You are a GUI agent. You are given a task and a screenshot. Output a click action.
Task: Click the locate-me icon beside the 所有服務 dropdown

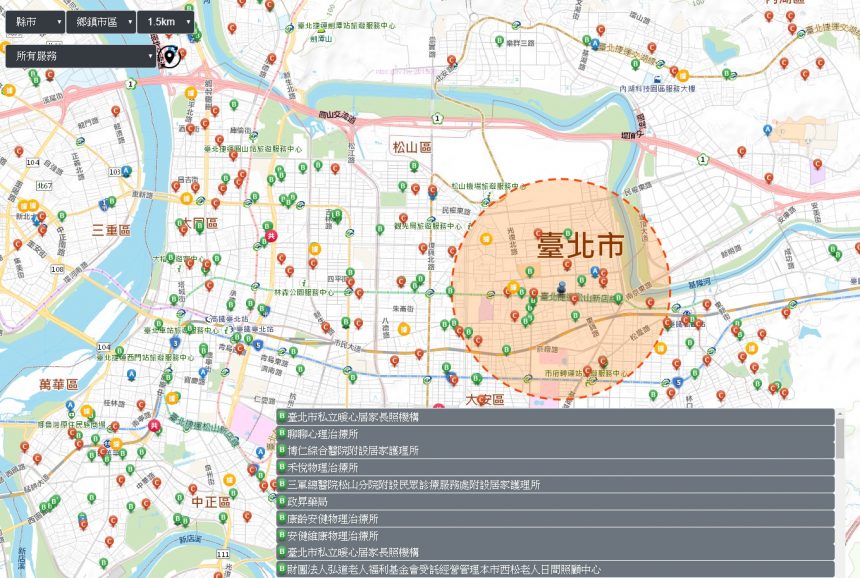pos(170,55)
